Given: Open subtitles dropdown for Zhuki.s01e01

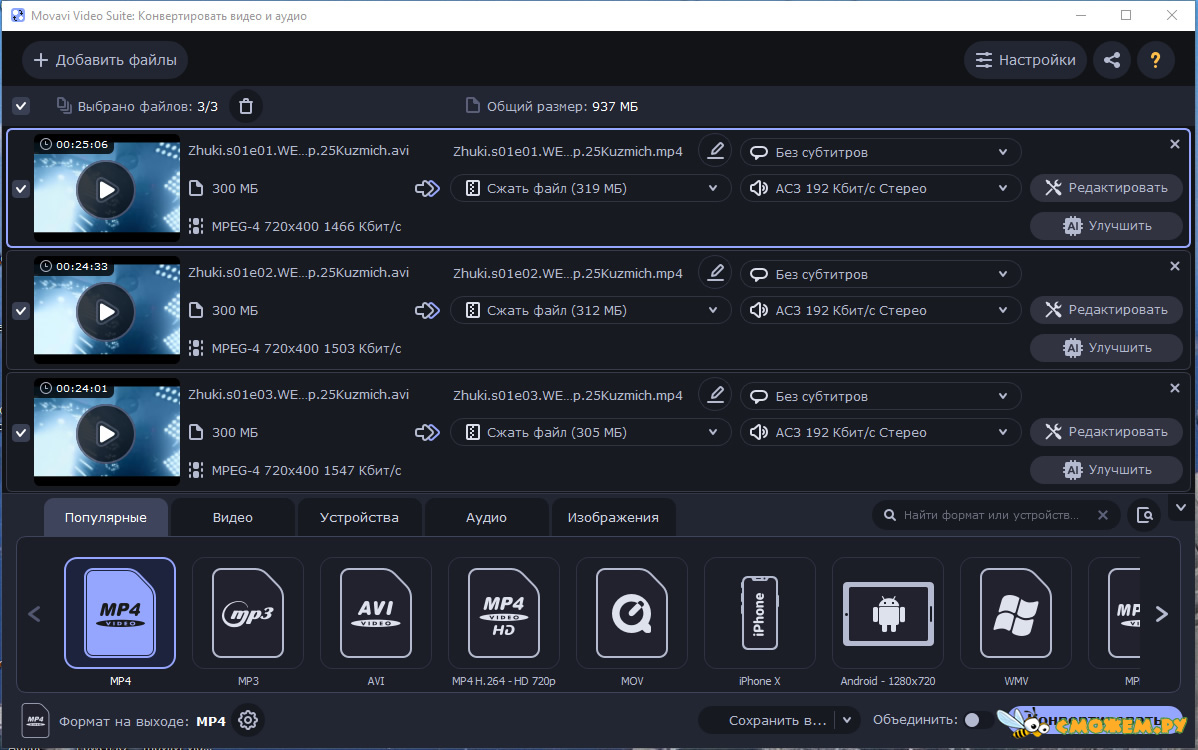Looking at the screenshot, I should click(x=880, y=152).
